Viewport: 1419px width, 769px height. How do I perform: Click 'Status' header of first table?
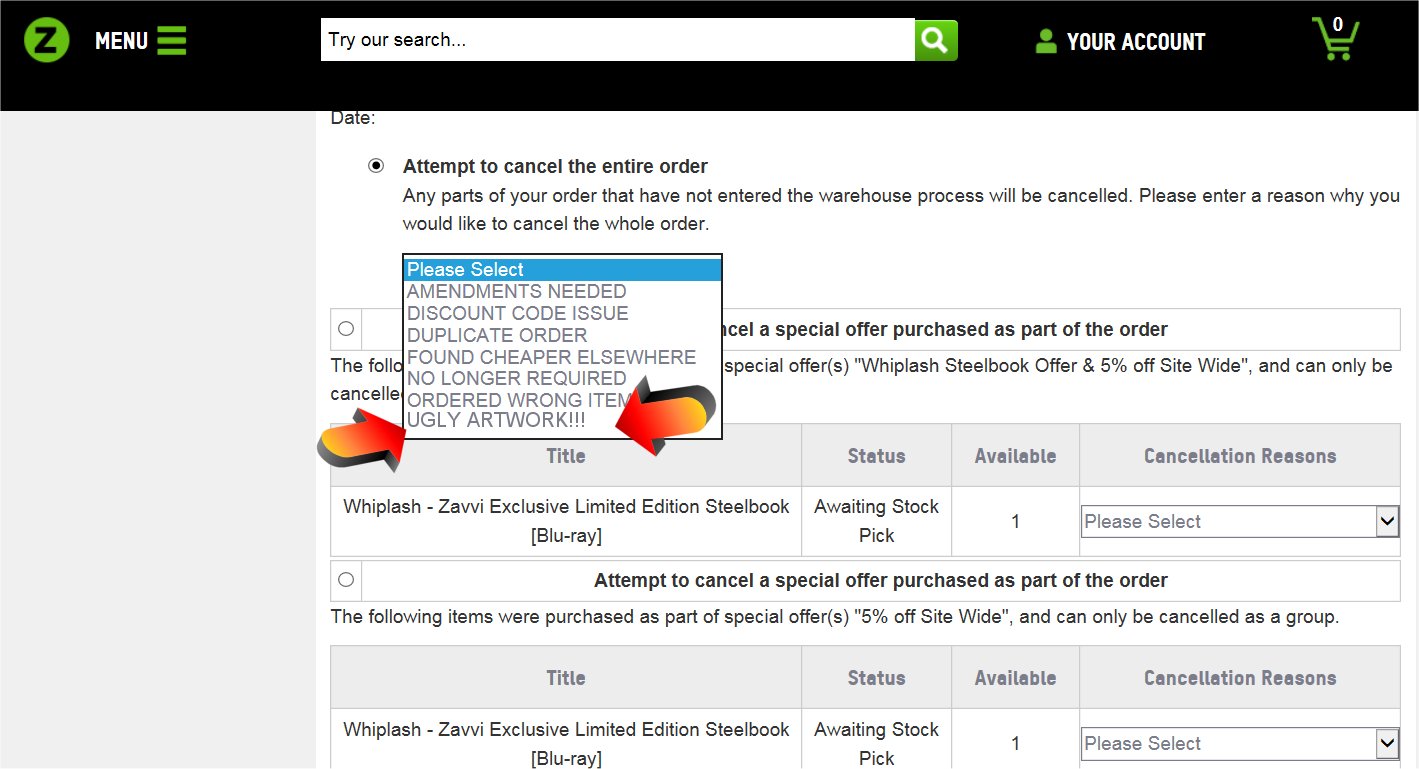click(x=876, y=456)
